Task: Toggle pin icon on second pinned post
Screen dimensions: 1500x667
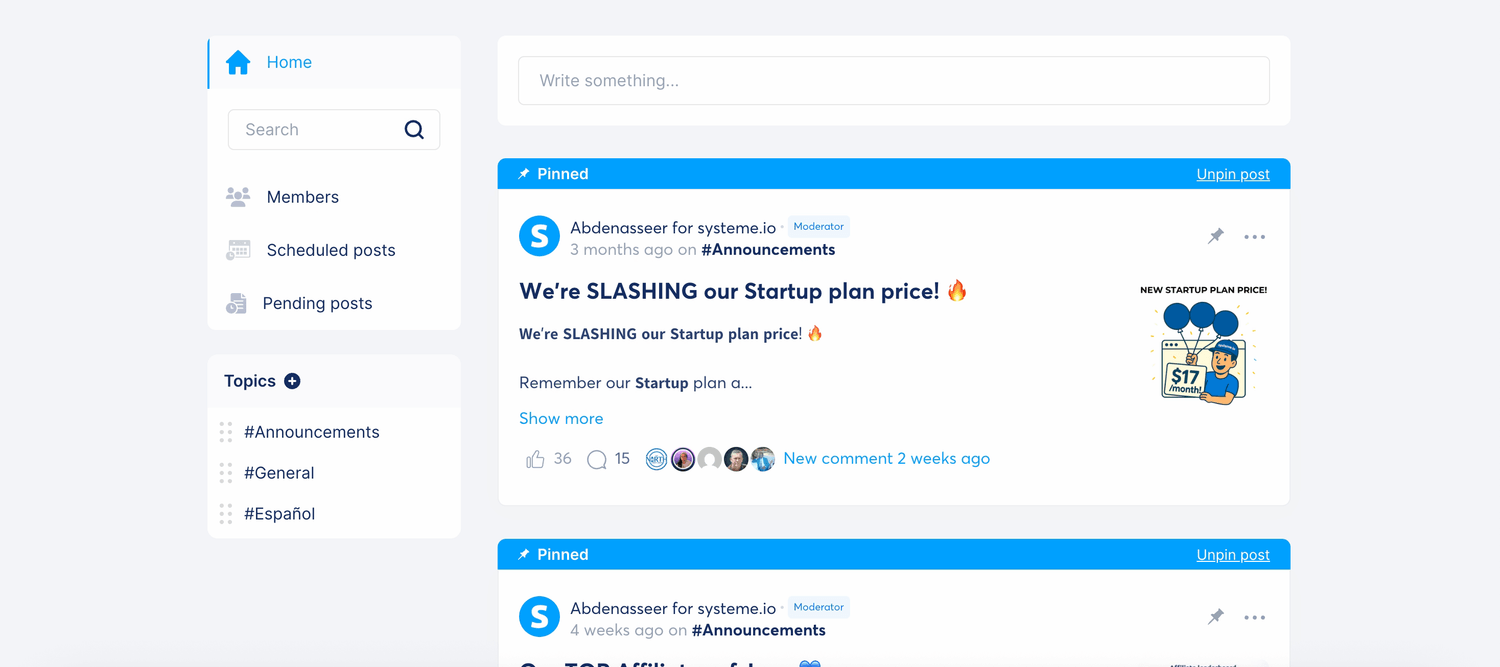Action: 1216,617
